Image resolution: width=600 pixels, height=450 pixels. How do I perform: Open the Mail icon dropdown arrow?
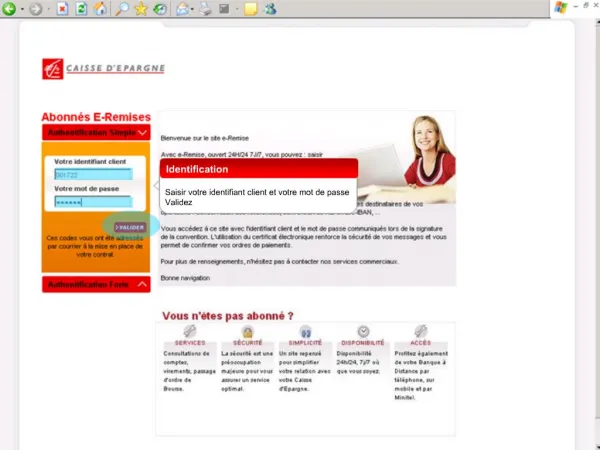coord(192,9)
